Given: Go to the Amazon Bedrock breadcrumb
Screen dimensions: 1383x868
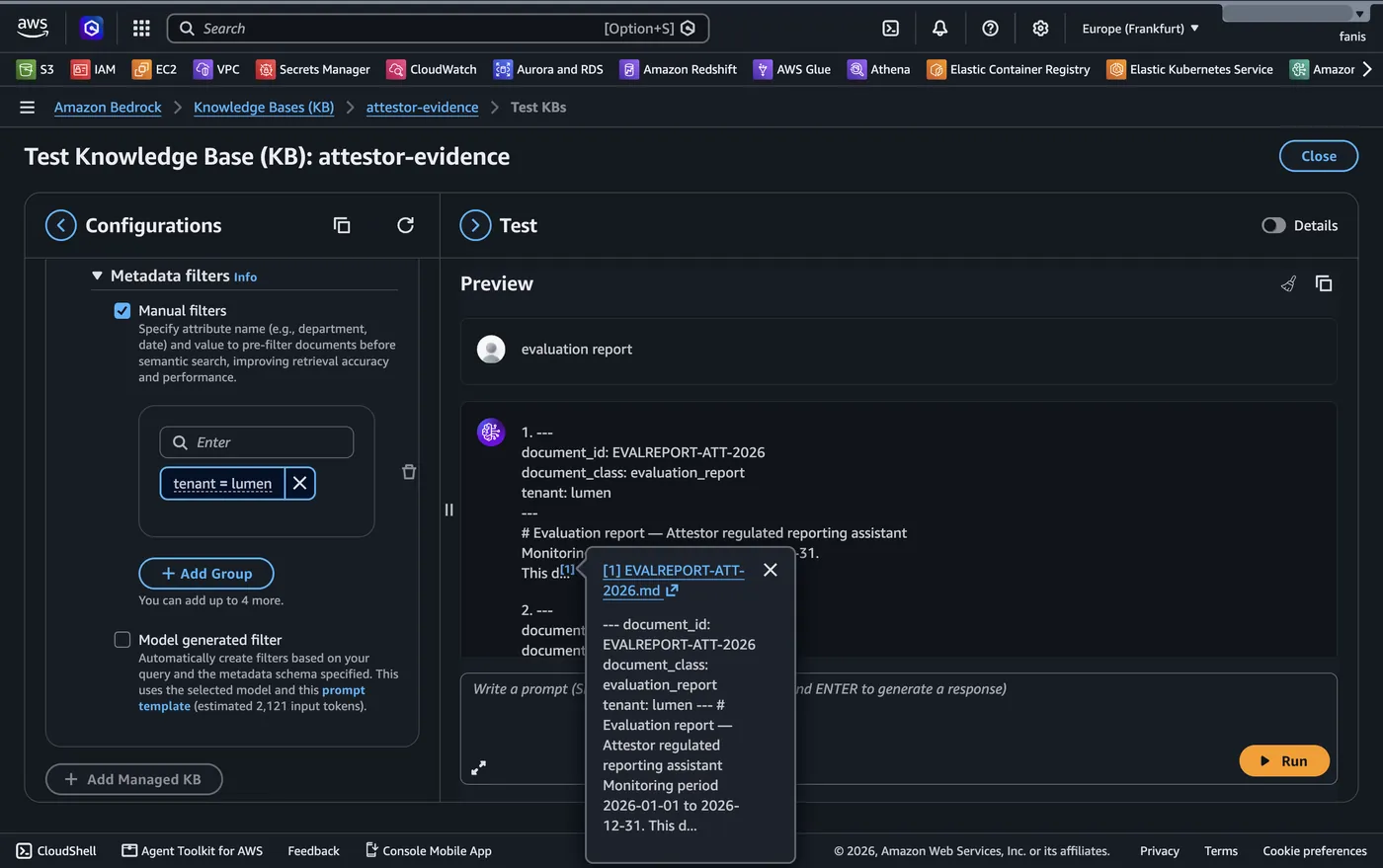Looking at the screenshot, I should pyautogui.click(x=108, y=107).
